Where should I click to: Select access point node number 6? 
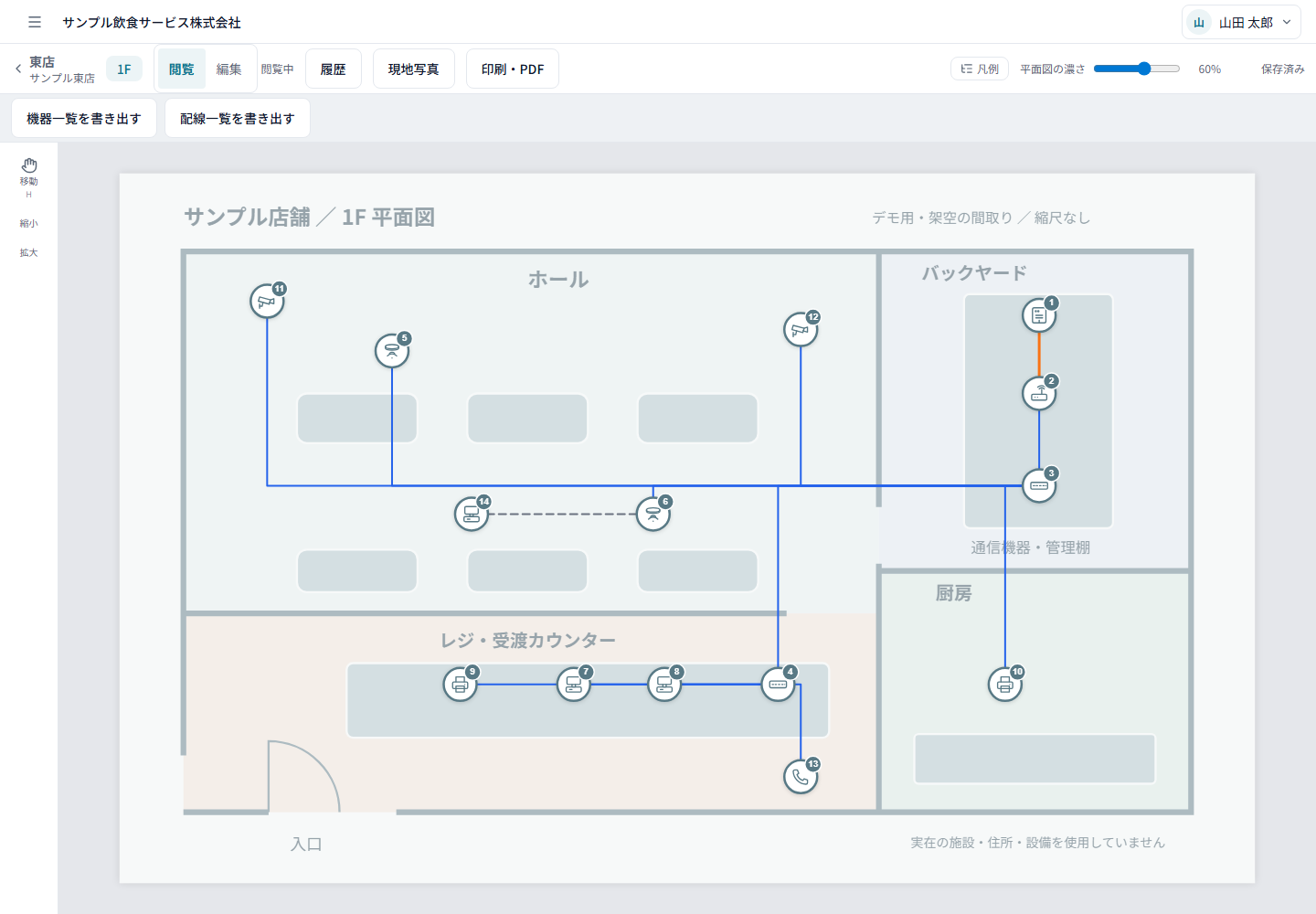(653, 514)
